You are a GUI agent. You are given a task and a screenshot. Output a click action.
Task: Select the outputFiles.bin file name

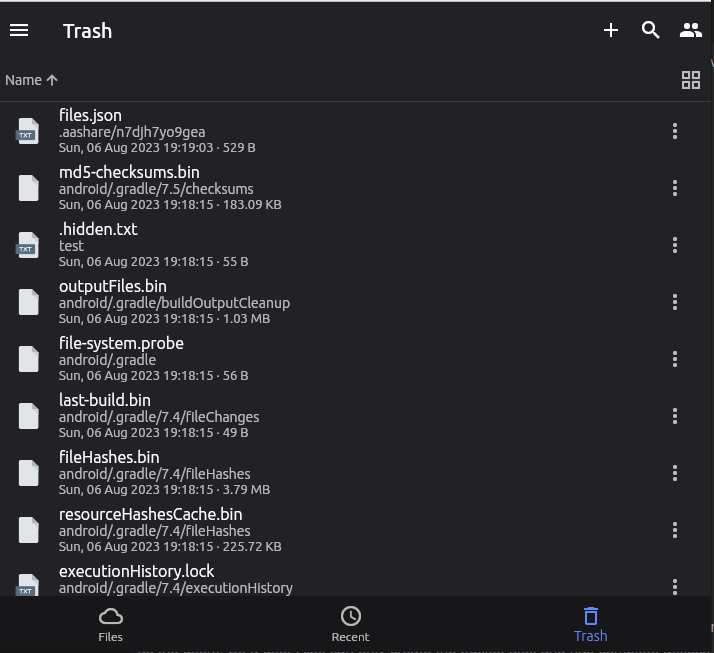[113, 286]
